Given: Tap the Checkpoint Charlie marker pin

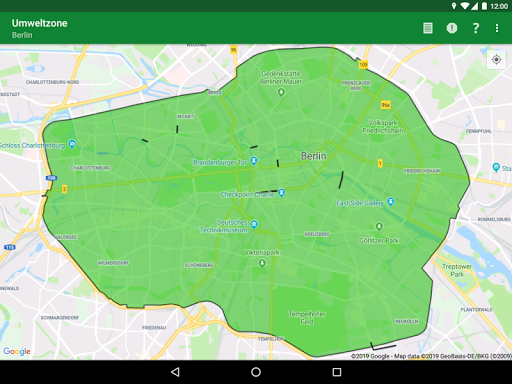Looking at the screenshot, I should [282, 193].
